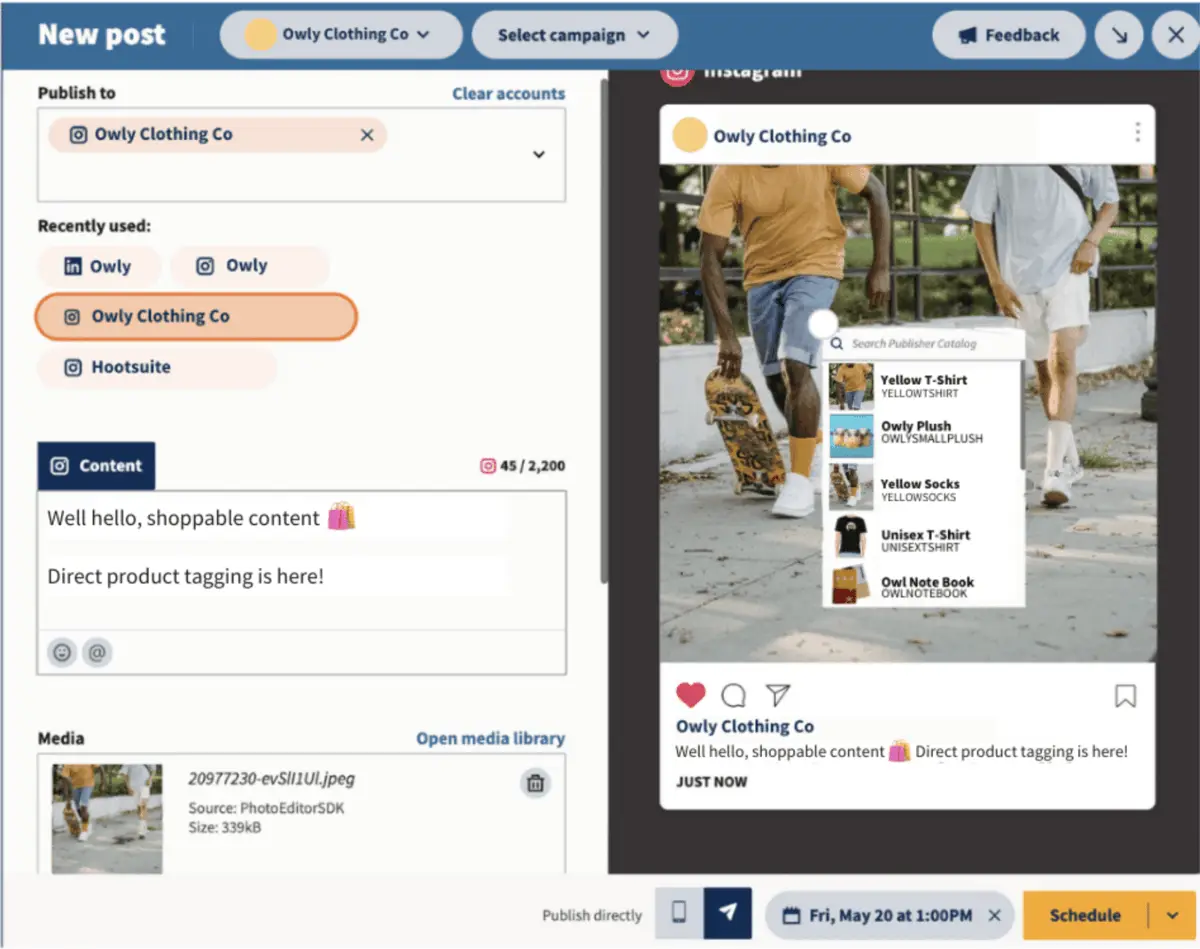Toggle the Instagram Owly account chip
The width and height of the screenshot is (1200, 949).
pos(249,266)
